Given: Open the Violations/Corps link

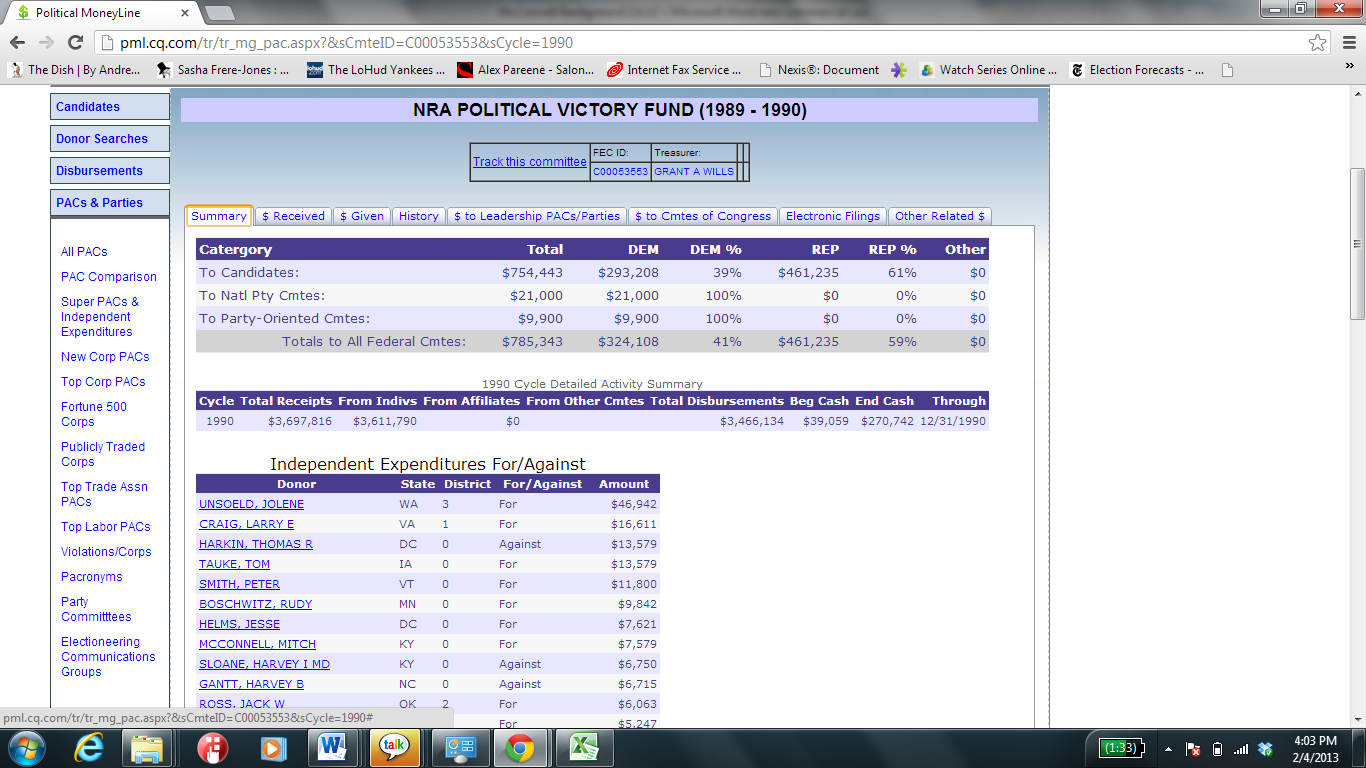Looking at the screenshot, I should pyautogui.click(x=106, y=552).
